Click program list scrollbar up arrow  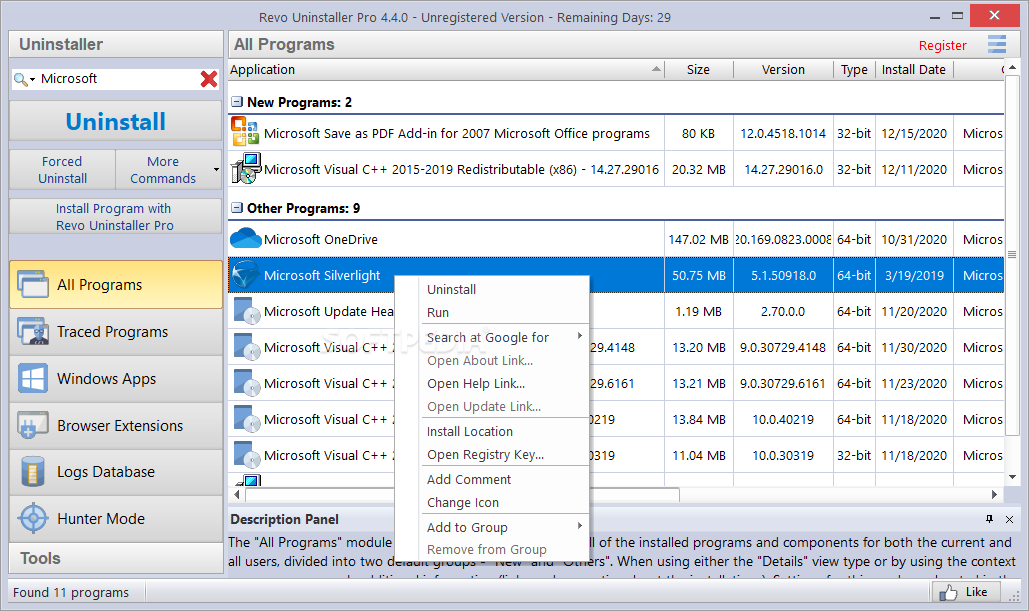(x=1012, y=67)
